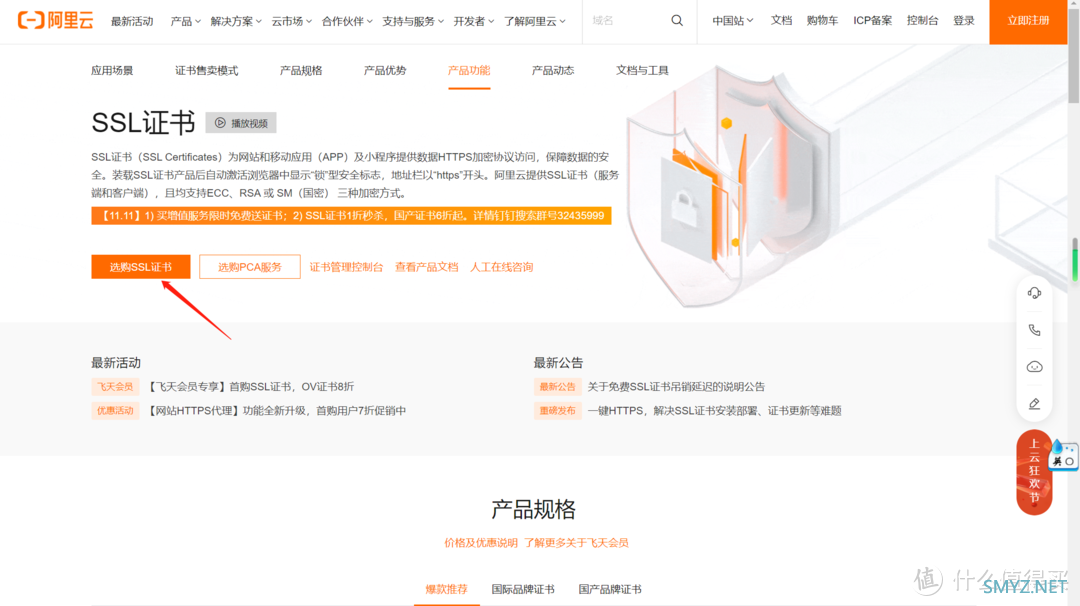Expand the 合作伙伴 dropdown menu
The image size is (1080, 606).
347,21
